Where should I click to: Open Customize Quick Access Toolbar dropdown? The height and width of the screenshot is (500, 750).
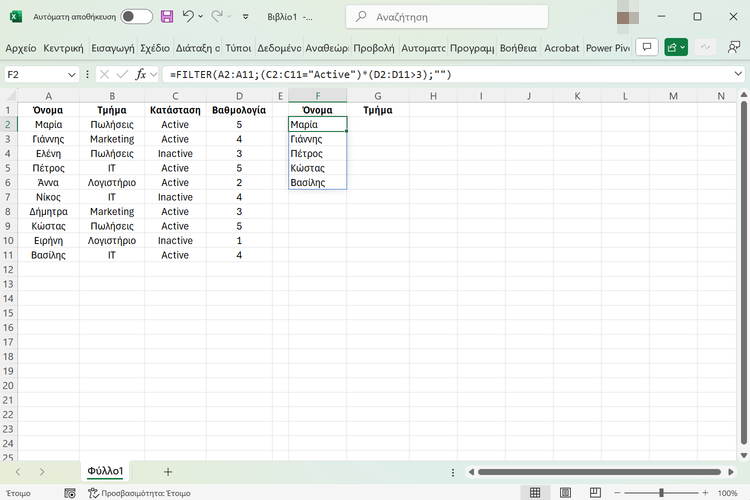pos(245,17)
